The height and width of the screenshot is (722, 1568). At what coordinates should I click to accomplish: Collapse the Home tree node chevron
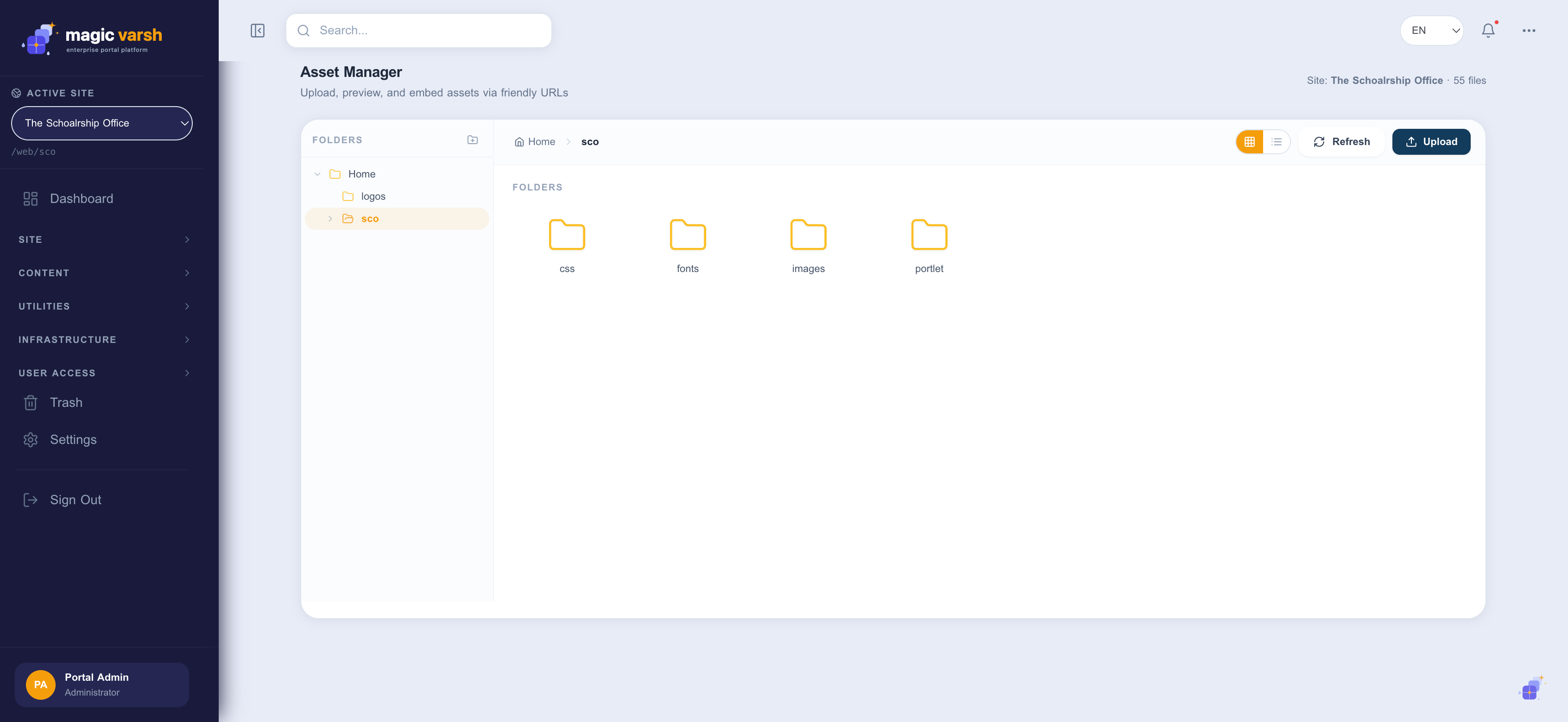[x=317, y=174]
